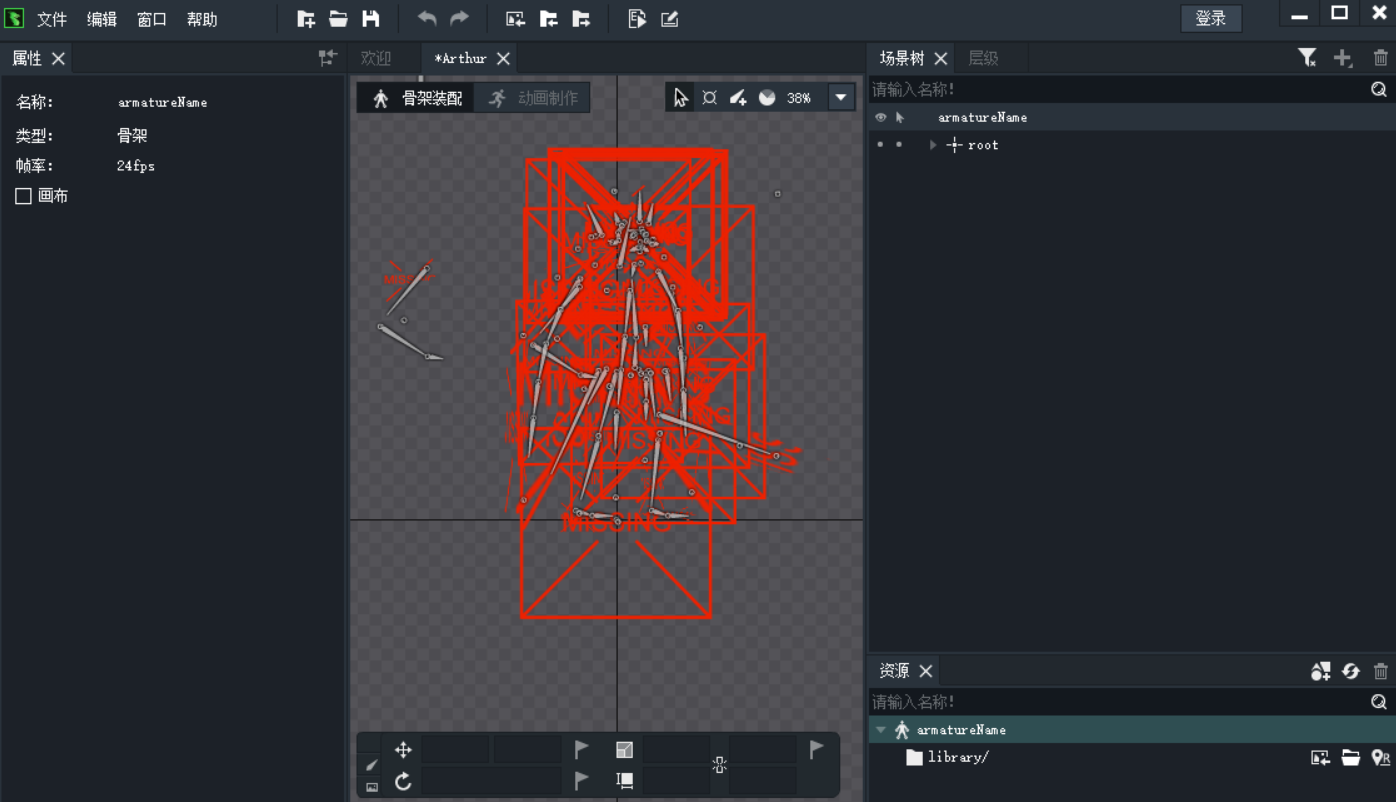Click the scene tree filter icon
This screenshot has width=1396, height=802.
pyautogui.click(x=1307, y=58)
